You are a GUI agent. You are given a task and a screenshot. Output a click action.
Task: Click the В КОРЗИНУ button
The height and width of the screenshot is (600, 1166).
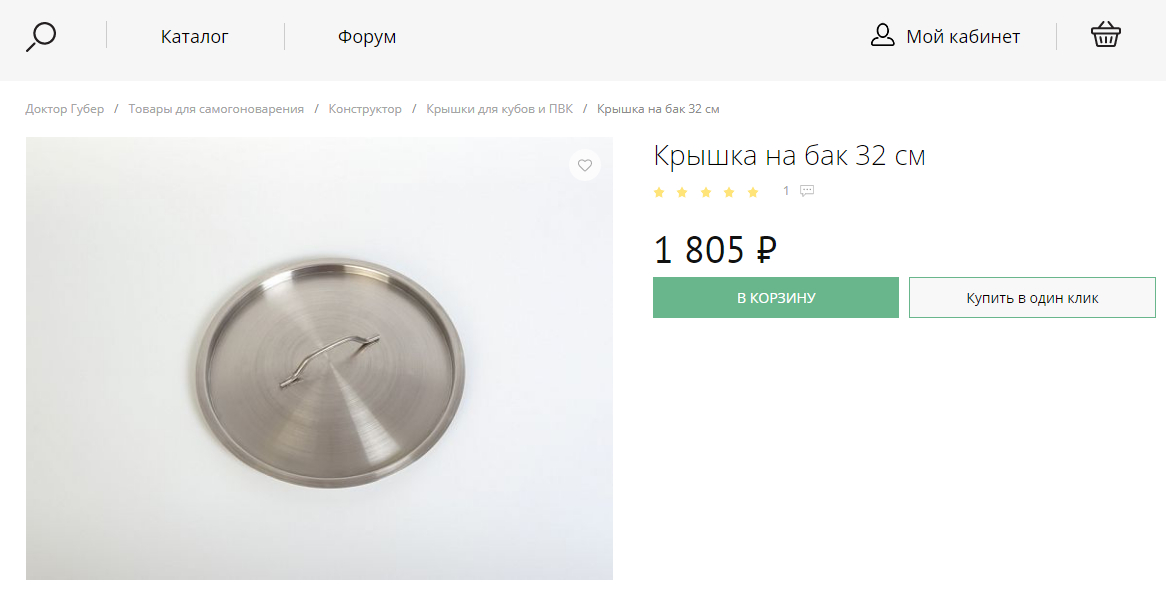776,297
